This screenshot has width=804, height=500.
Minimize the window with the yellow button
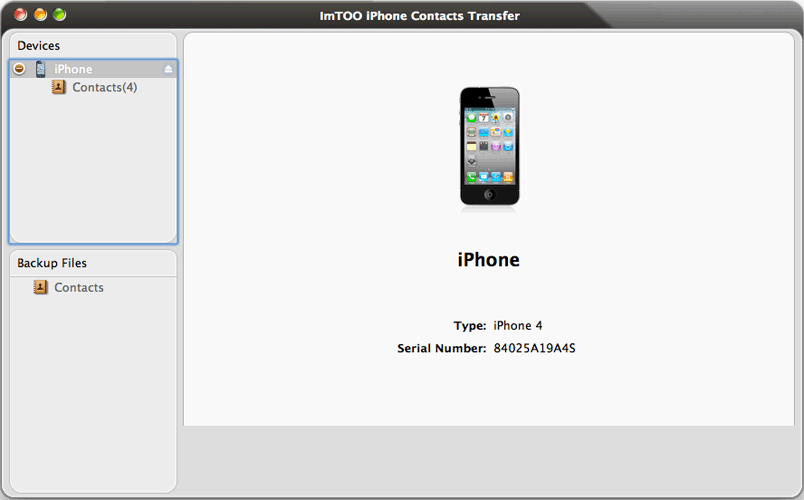40,14
